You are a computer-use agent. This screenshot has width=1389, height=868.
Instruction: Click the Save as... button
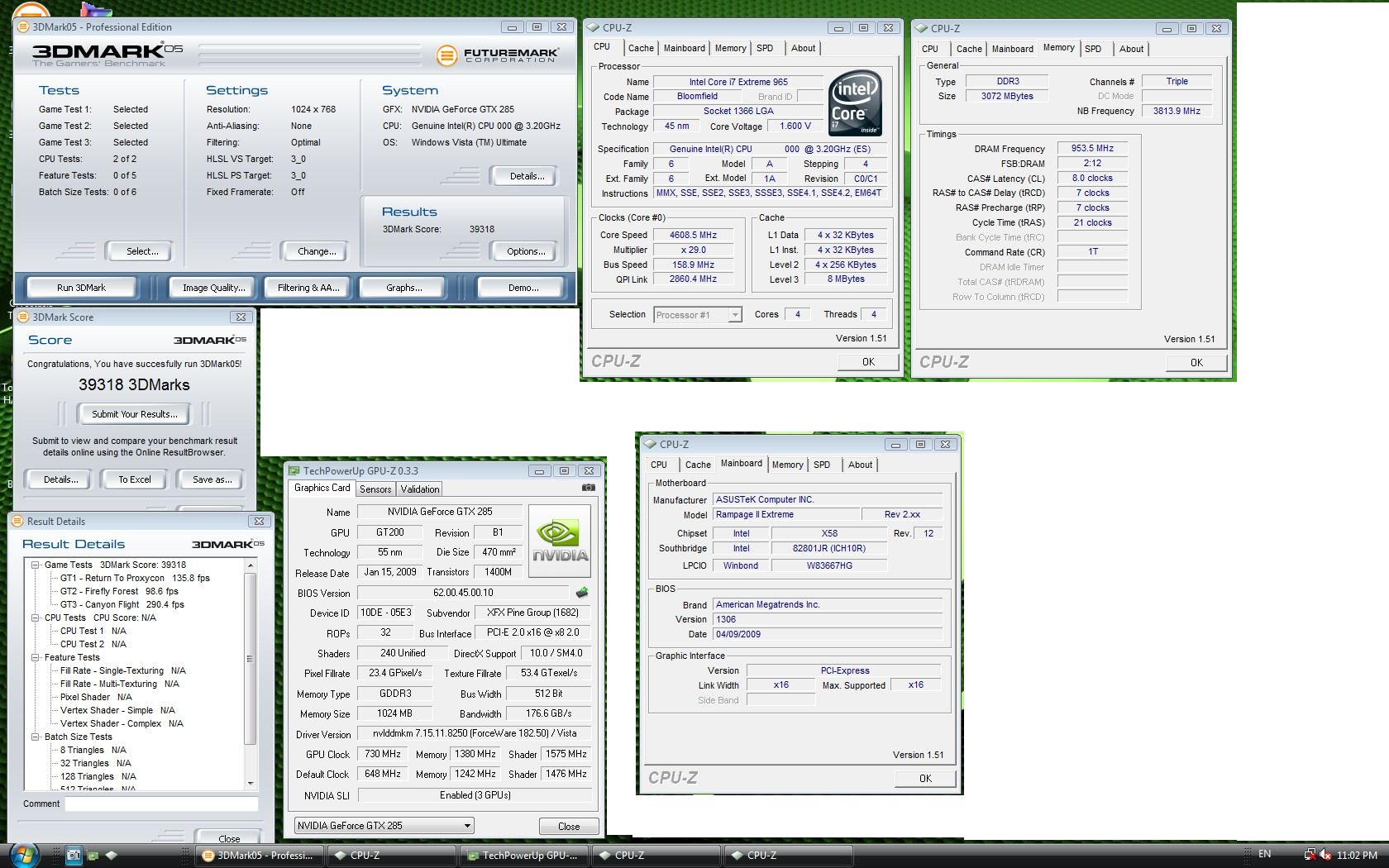(x=212, y=479)
